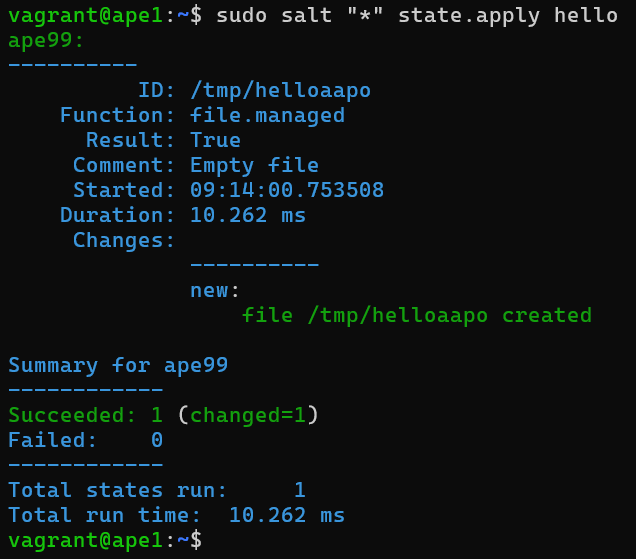The width and height of the screenshot is (636, 559).
Task: Click the 'Succeeded: 1' text
Action: 85,415
